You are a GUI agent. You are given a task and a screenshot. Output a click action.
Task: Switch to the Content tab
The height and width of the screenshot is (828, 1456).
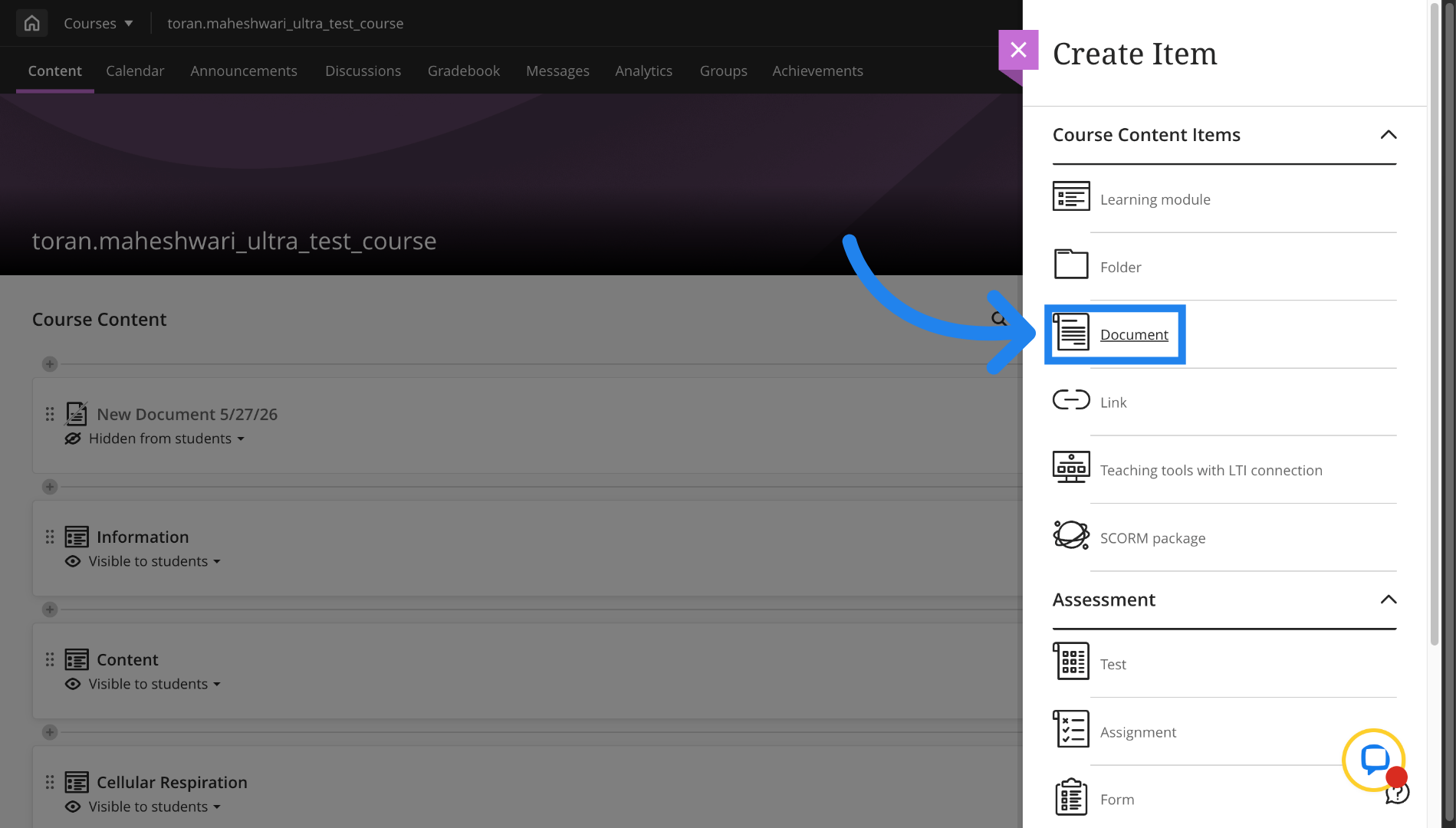(54, 71)
